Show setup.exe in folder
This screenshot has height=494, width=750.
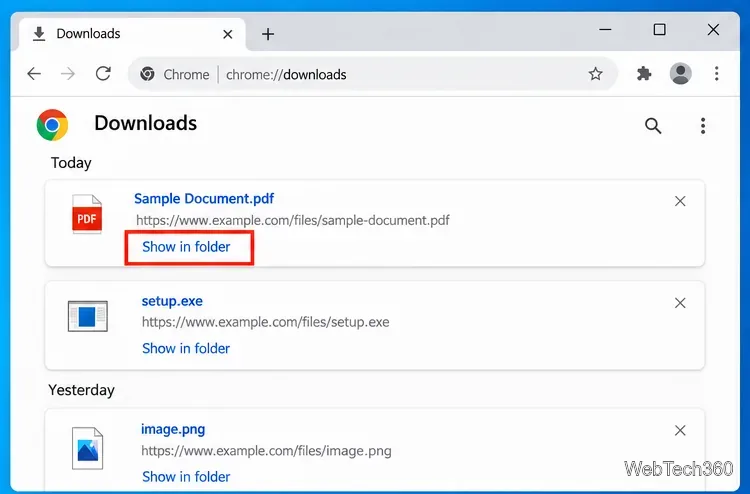(186, 349)
